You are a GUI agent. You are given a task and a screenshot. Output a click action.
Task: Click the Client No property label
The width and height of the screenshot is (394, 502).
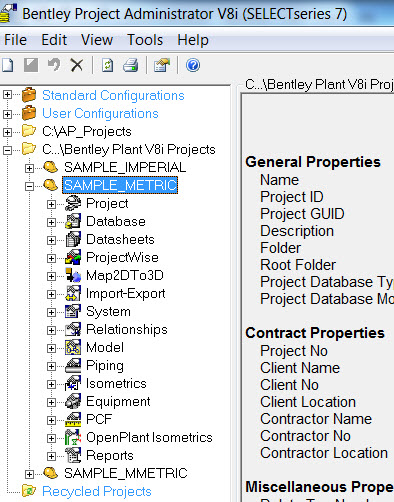(289, 385)
